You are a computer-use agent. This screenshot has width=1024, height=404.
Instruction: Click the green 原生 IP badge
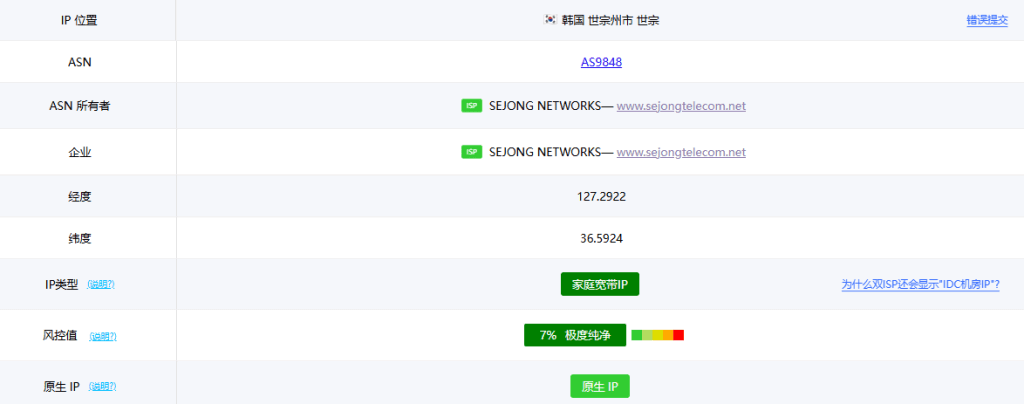(600, 386)
